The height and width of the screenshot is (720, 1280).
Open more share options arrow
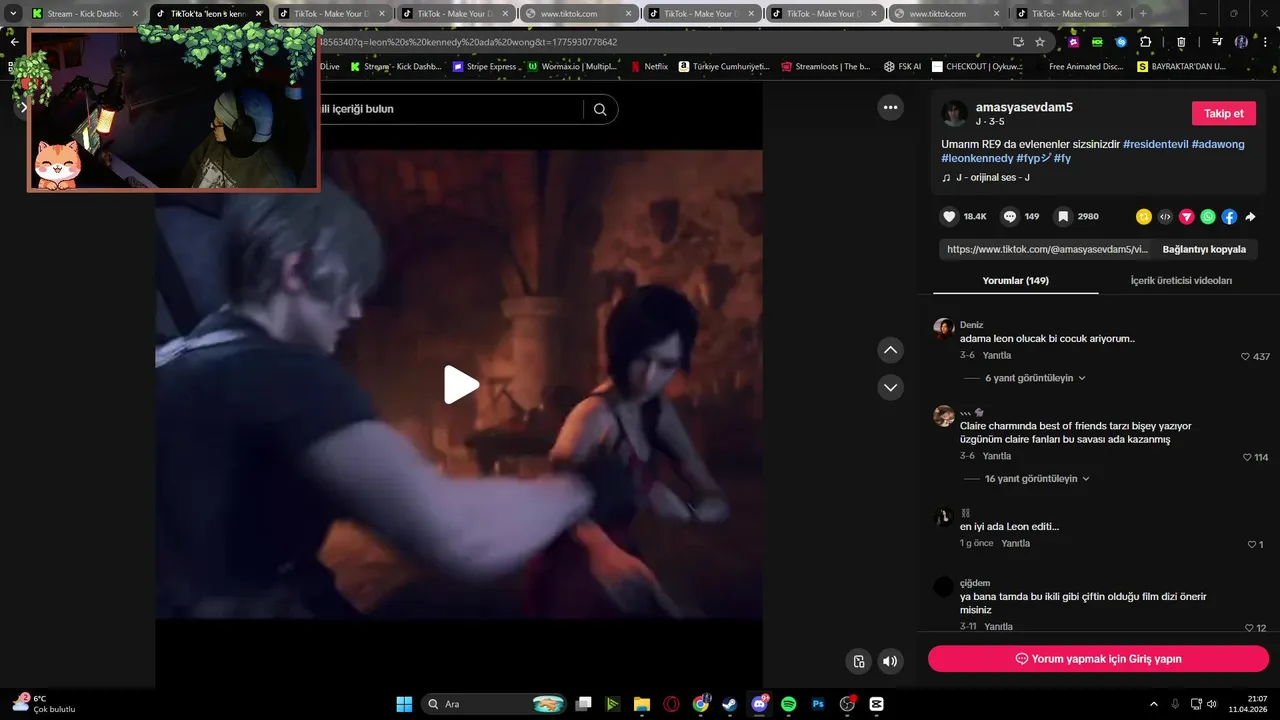[1250, 216]
